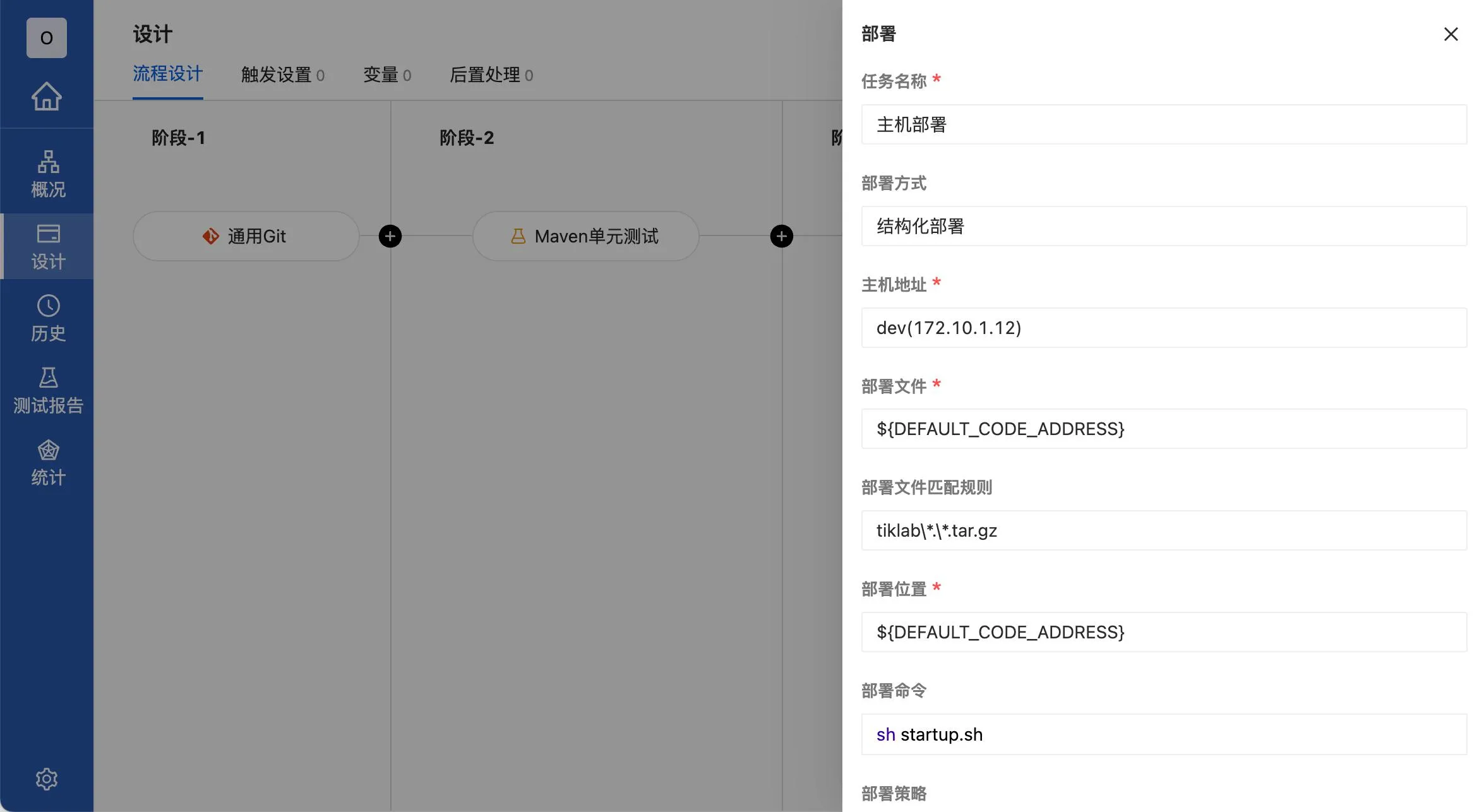Switch to 流程设计 tab
The height and width of the screenshot is (812, 1484).
coord(168,75)
